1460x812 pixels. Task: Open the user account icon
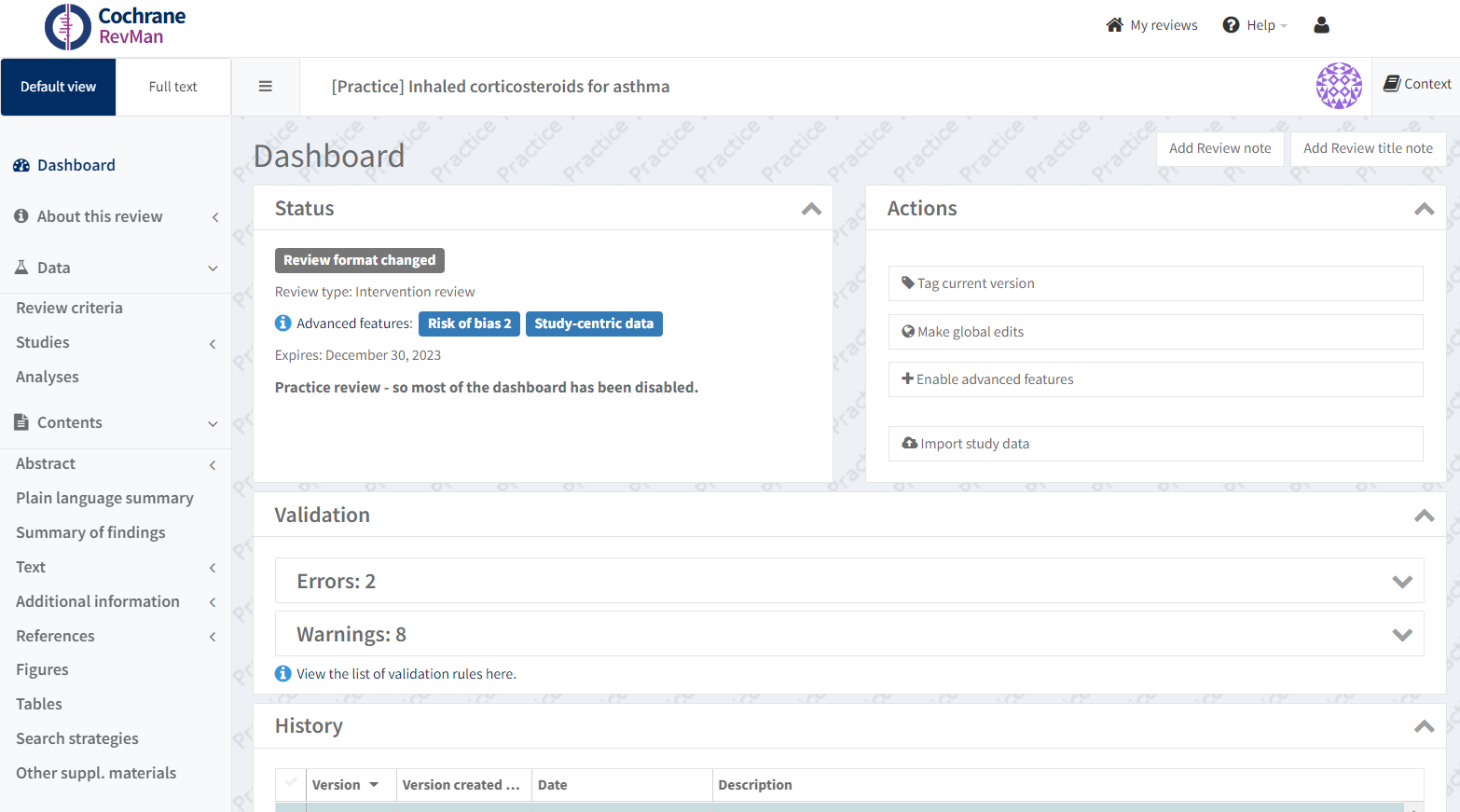pyautogui.click(x=1321, y=25)
